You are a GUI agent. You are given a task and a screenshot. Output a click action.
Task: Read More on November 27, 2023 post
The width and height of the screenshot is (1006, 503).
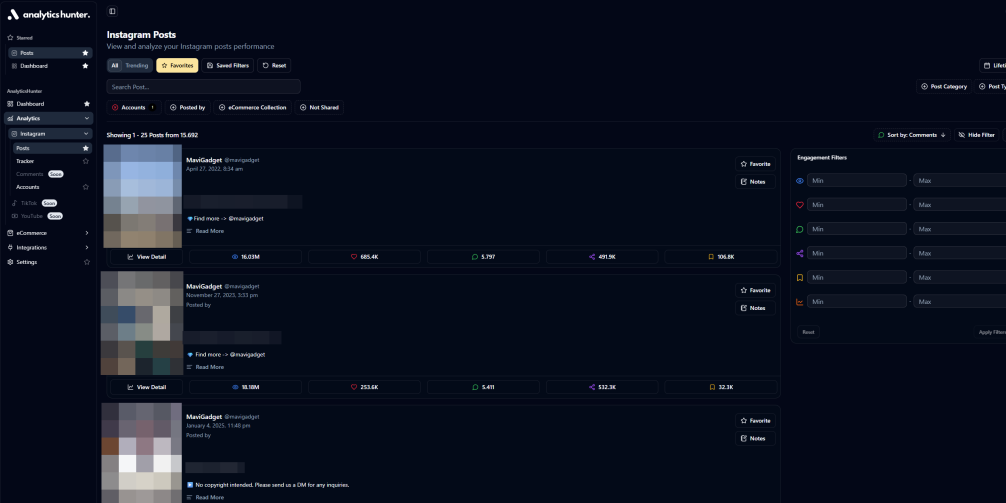tap(205, 368)
